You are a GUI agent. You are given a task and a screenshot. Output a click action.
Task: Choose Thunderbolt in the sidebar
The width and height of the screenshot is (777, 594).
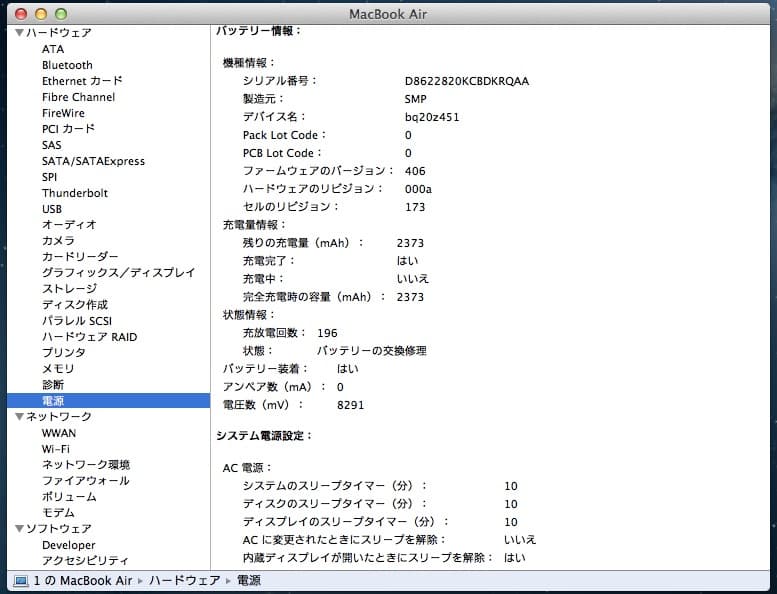75,193
